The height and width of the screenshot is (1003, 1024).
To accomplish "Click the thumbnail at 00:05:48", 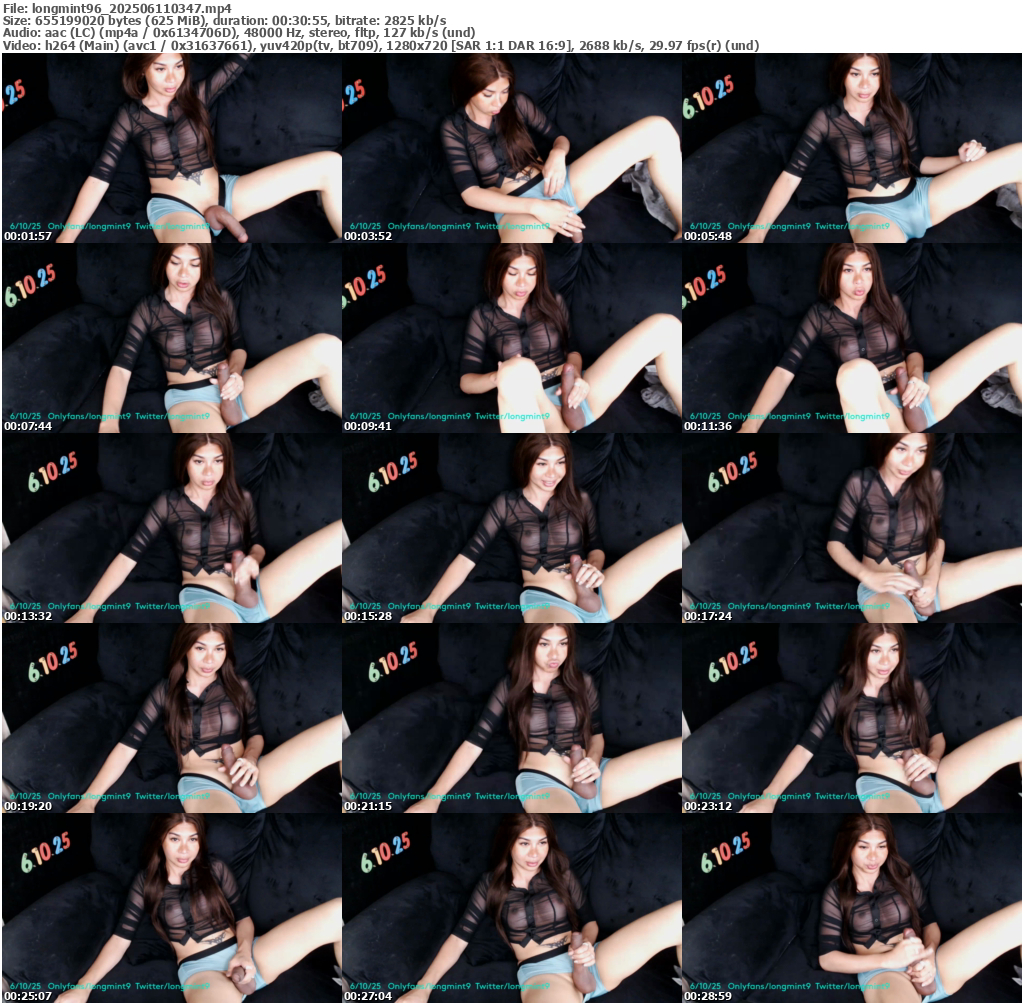I will [851, 148].
